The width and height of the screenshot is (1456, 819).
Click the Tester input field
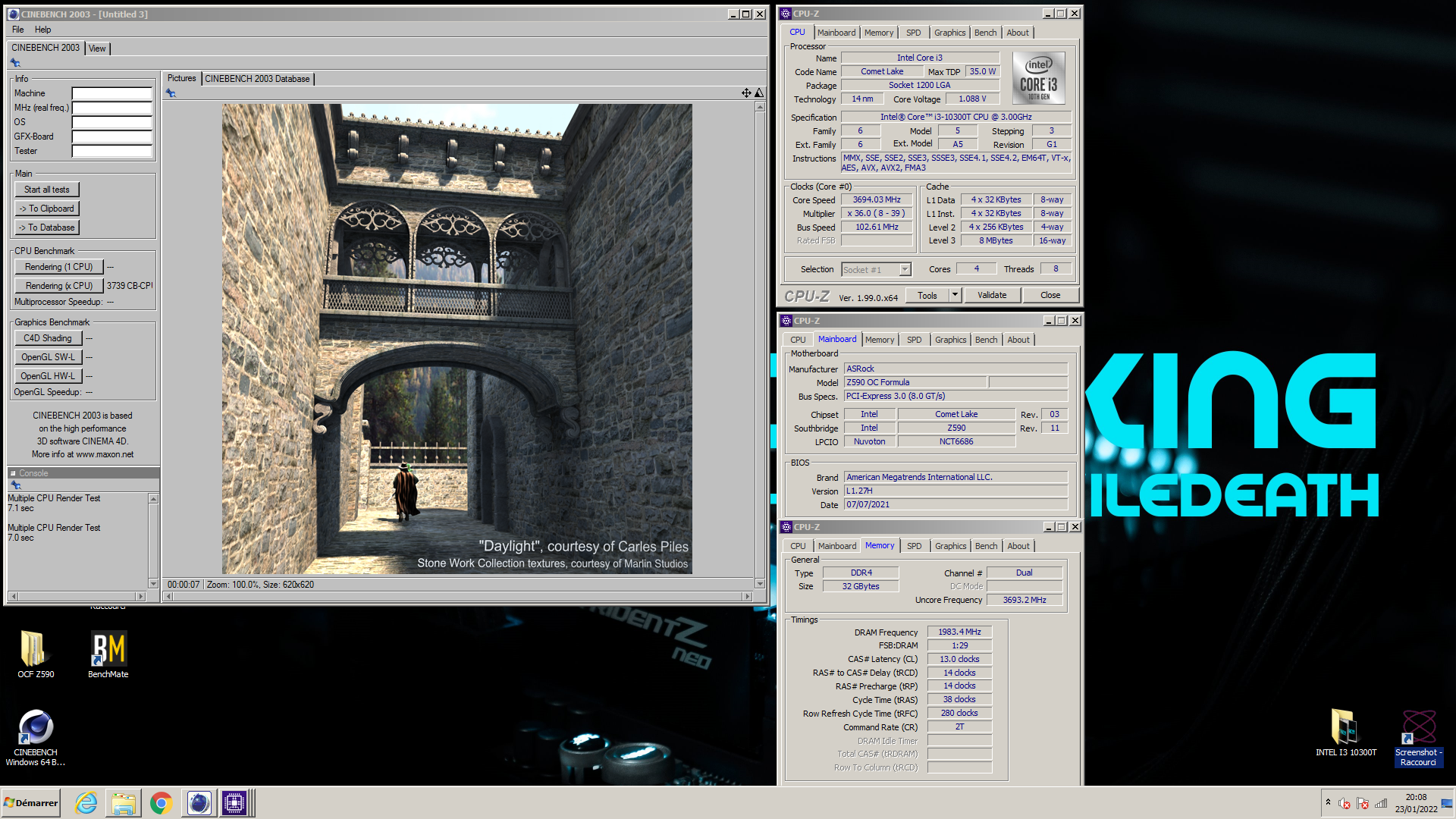click(112, 151)
